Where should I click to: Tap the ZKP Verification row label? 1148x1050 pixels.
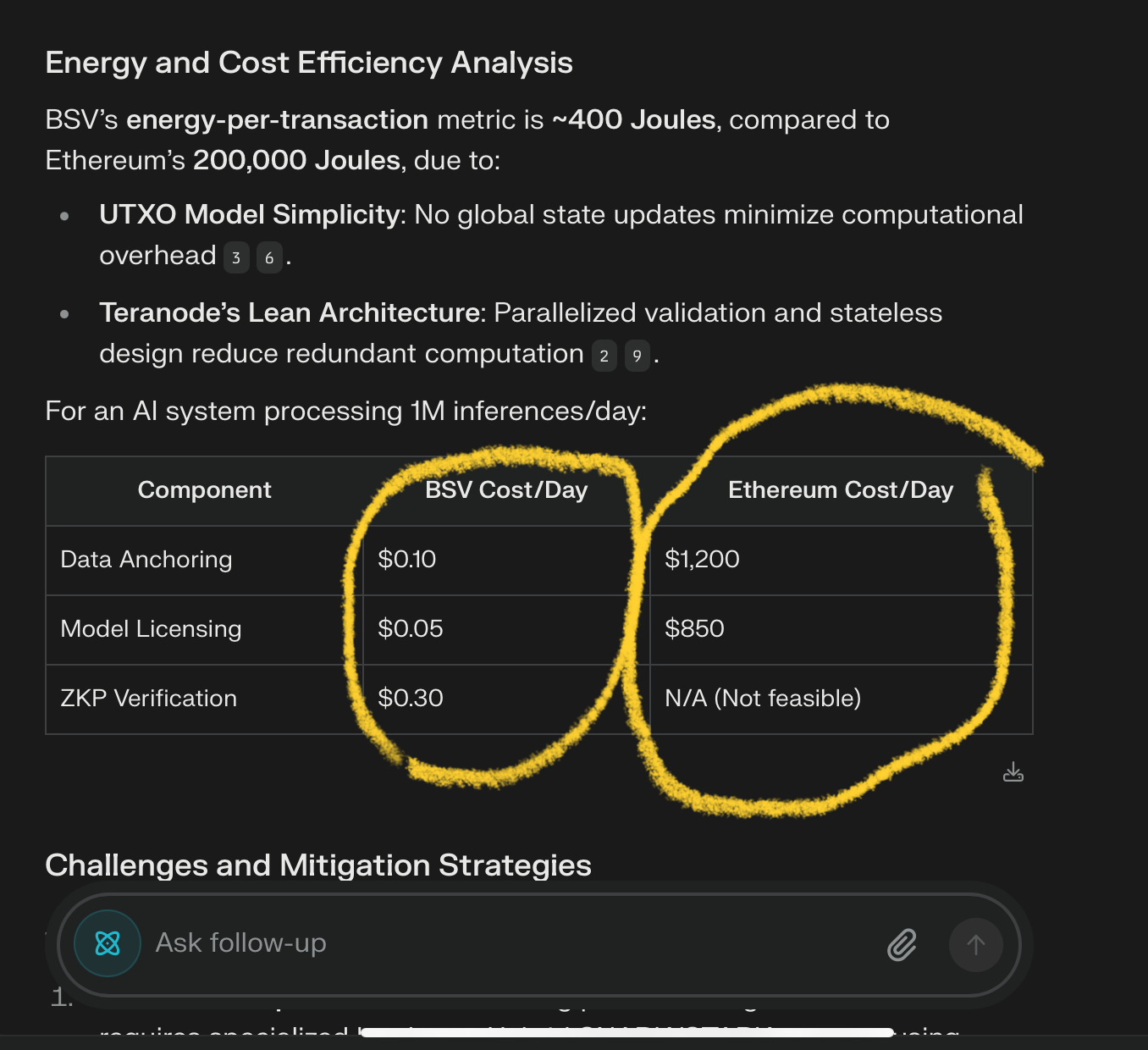[149, 699]
